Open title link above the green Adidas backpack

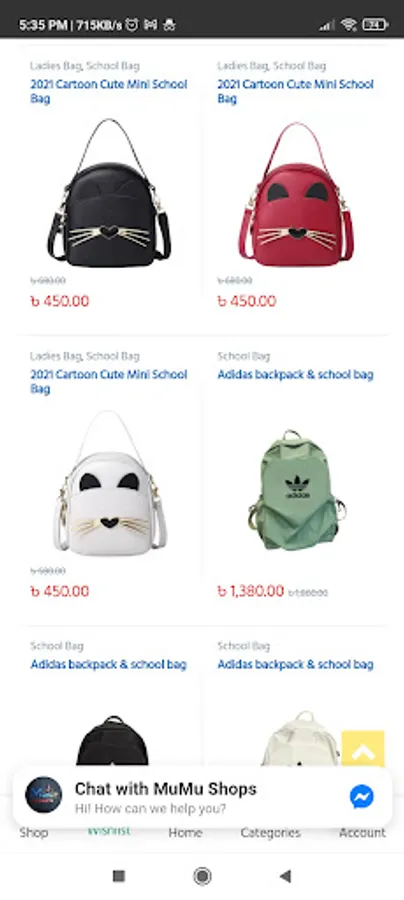[296, 375]
